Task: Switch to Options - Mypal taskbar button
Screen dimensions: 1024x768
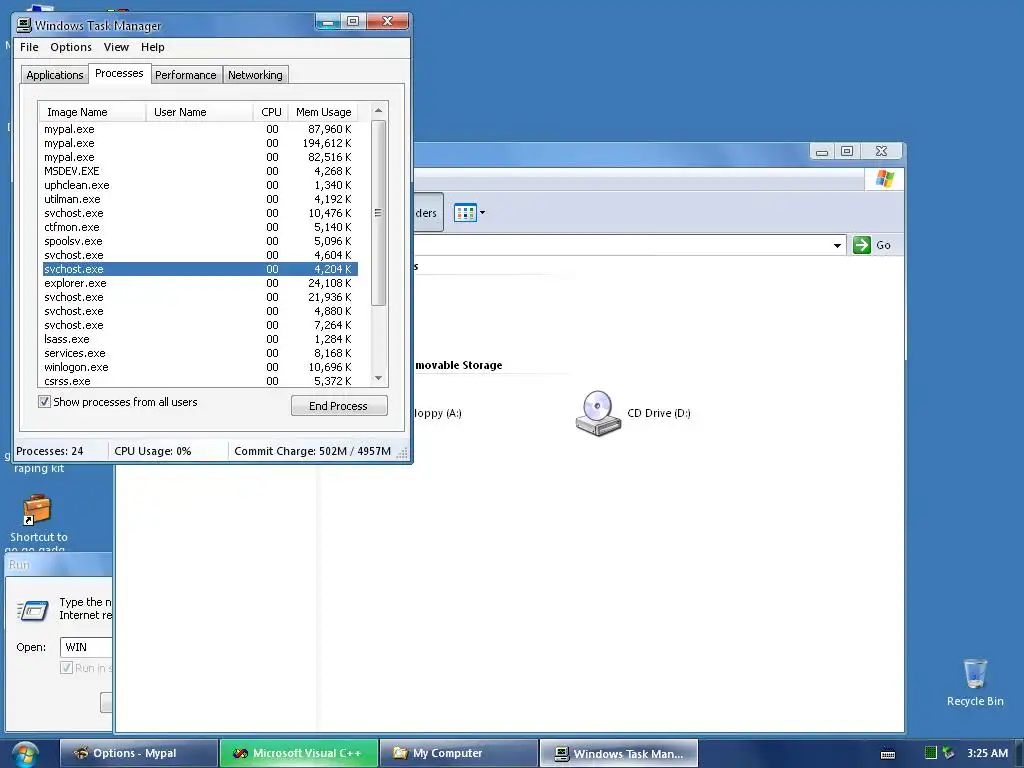Action: click(138, 753)
